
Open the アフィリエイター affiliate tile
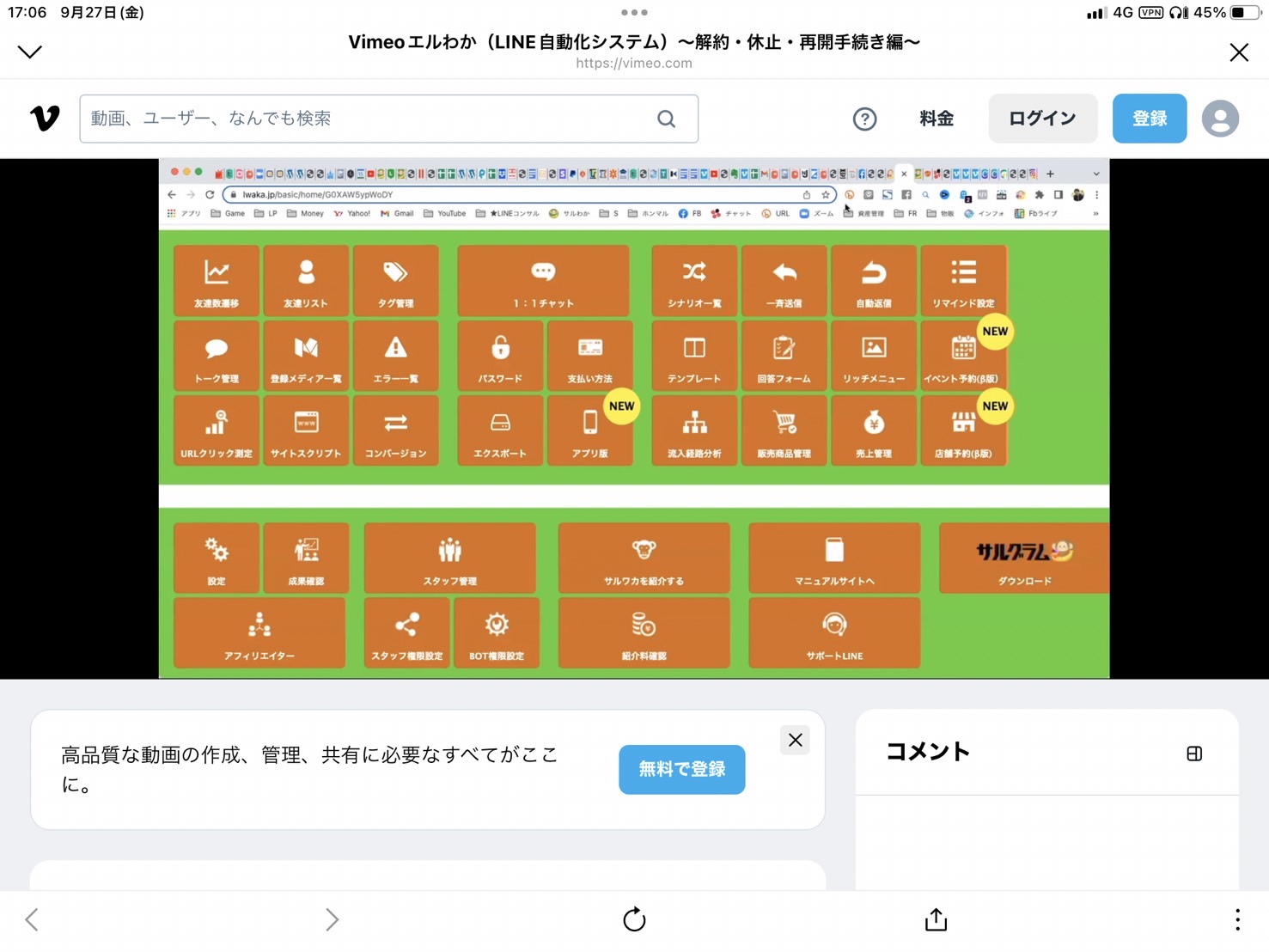[x=259, y=632]
